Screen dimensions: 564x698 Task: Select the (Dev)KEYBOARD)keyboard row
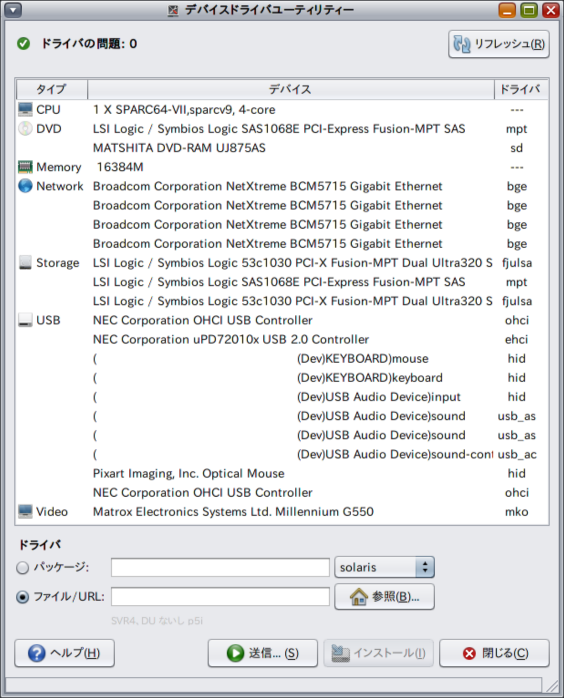282,377
